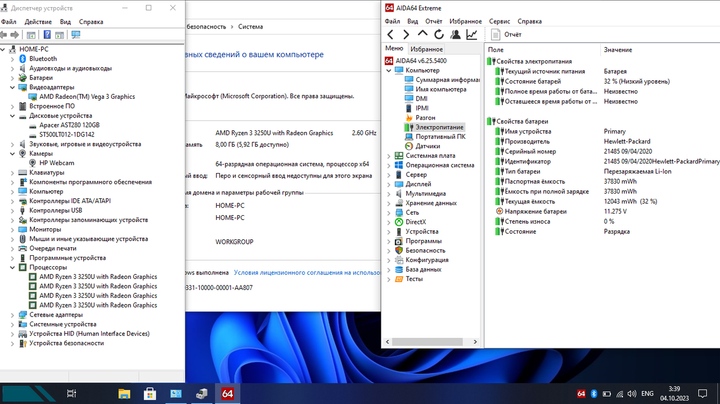Click the Bluetooth tray icon
The width and height of the screenshot is (720, 404).
(593, 393)
